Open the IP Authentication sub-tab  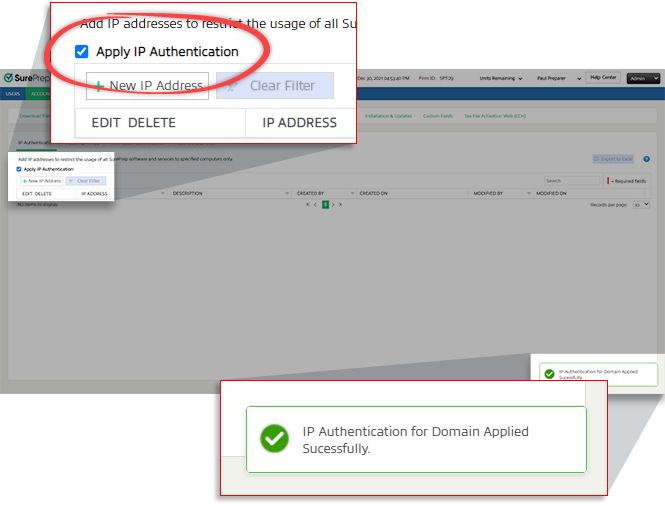tap(35, 143)
